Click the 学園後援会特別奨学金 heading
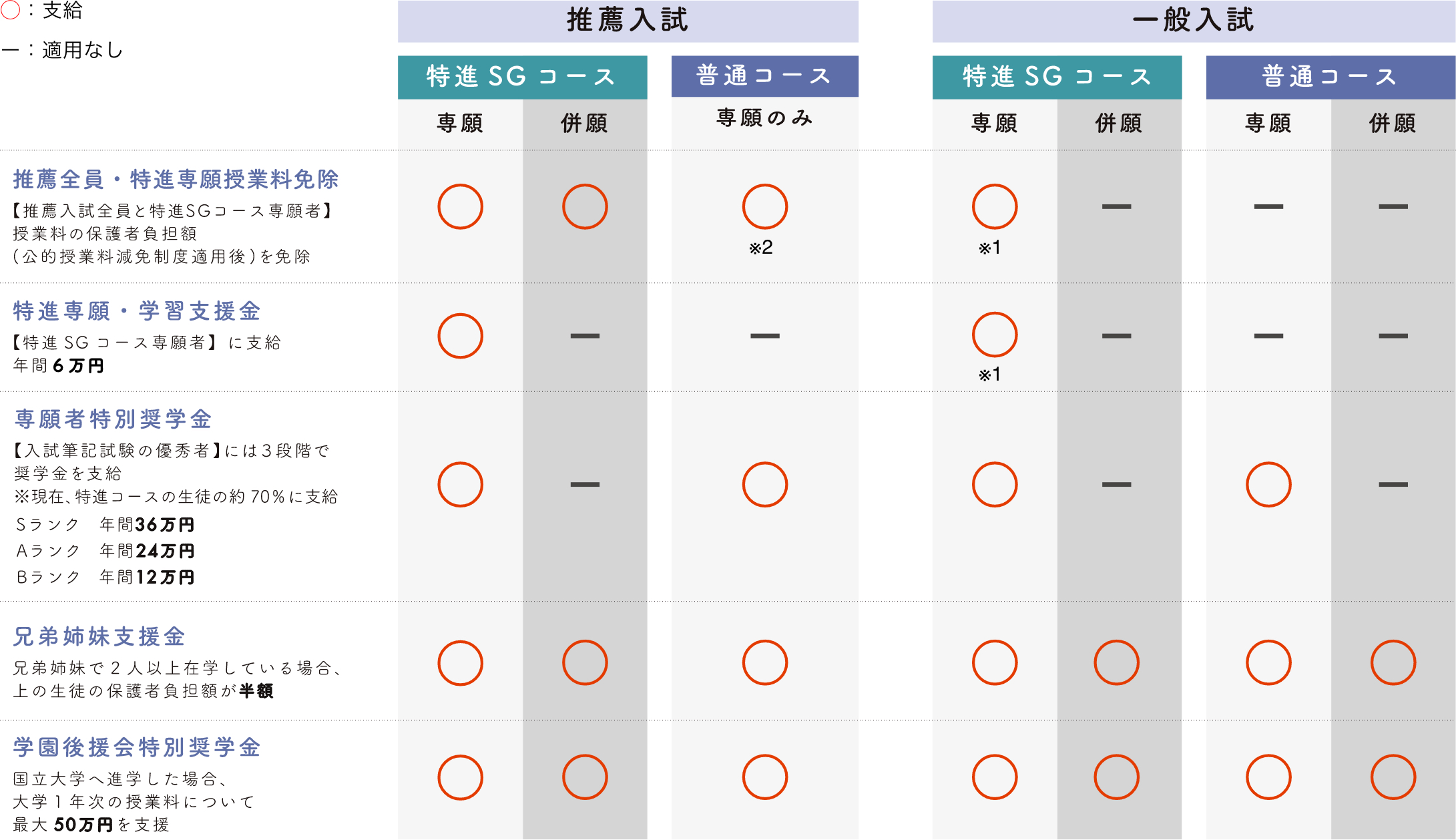 point(137,747)
